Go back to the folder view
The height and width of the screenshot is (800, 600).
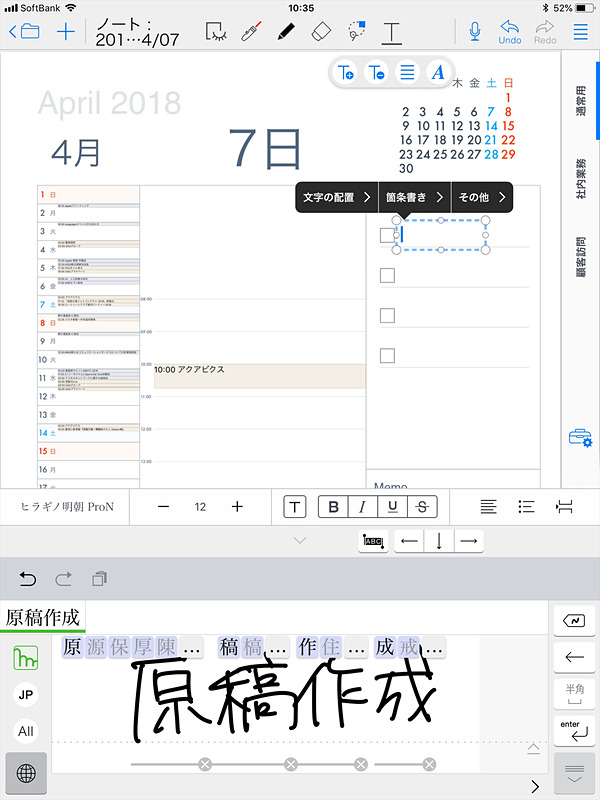tap(24, 32)
